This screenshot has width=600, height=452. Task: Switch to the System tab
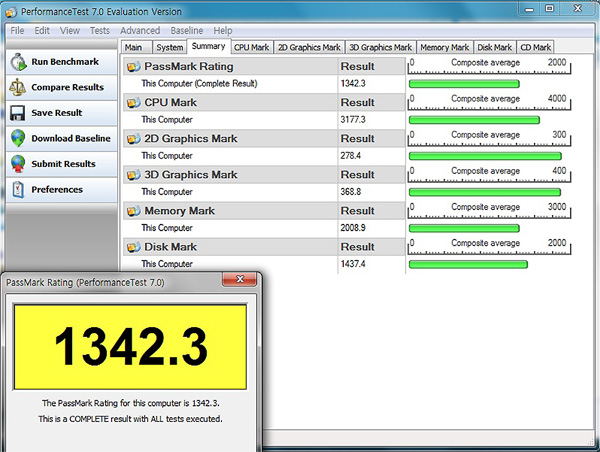[x=170, y=47]
